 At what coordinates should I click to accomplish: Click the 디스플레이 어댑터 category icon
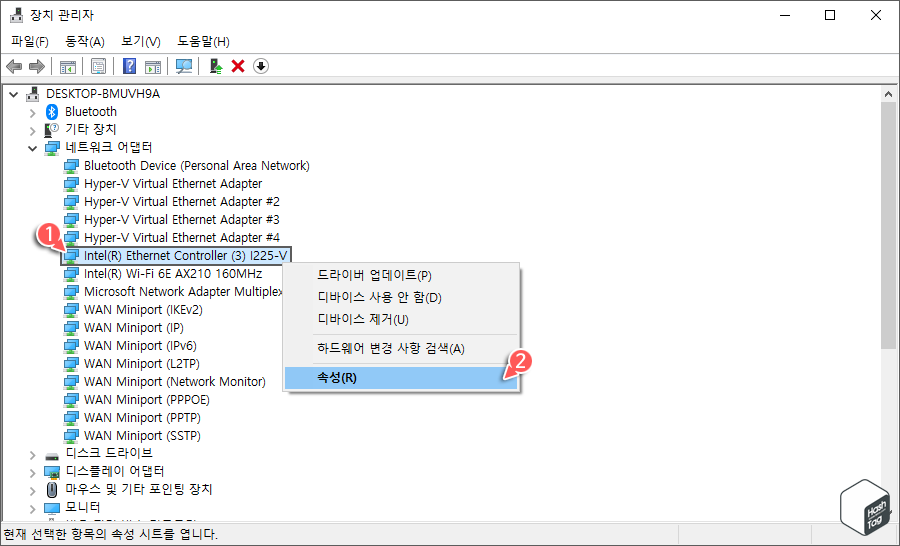52,472
